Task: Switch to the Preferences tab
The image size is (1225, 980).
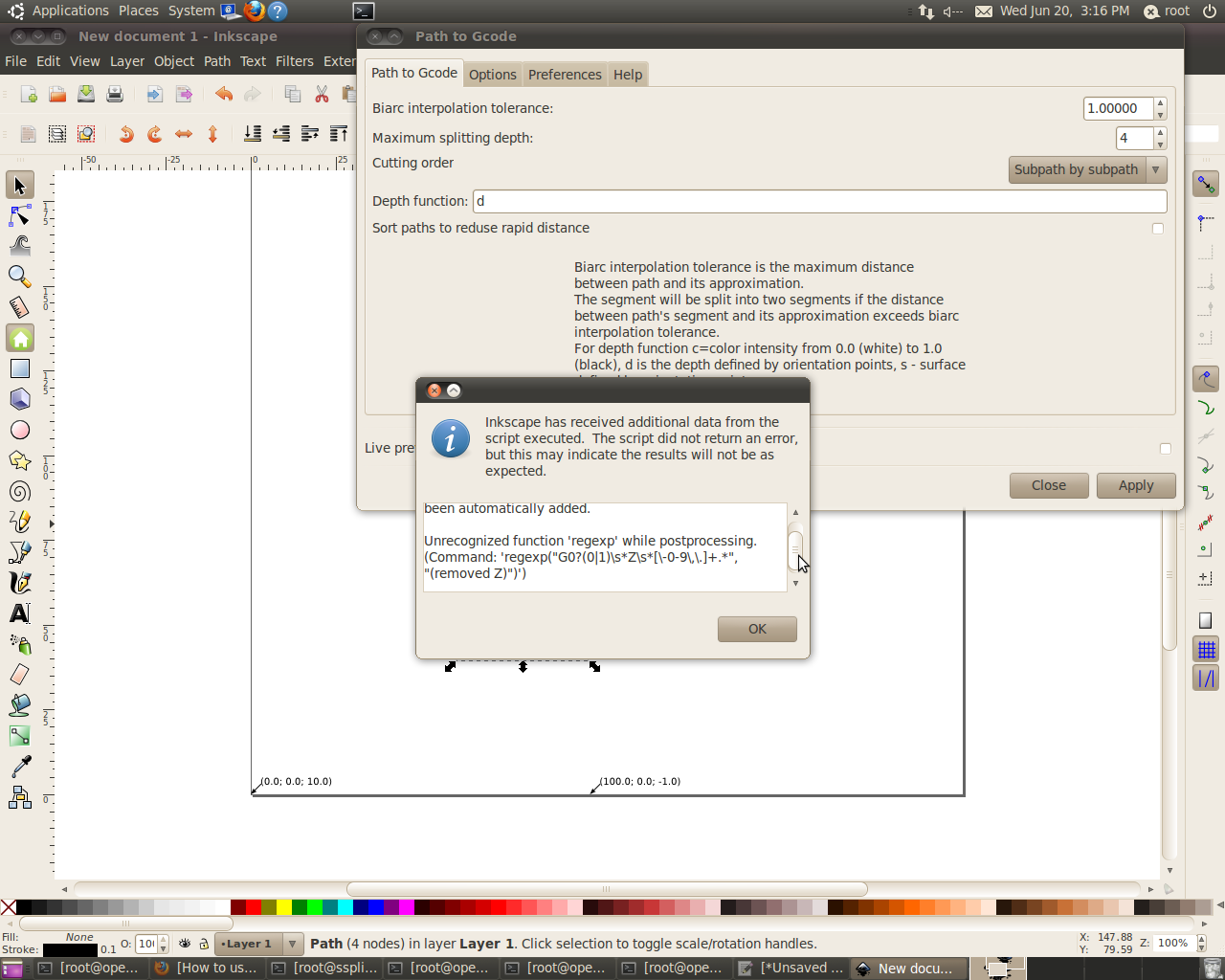Action: [x=565, y=75]
